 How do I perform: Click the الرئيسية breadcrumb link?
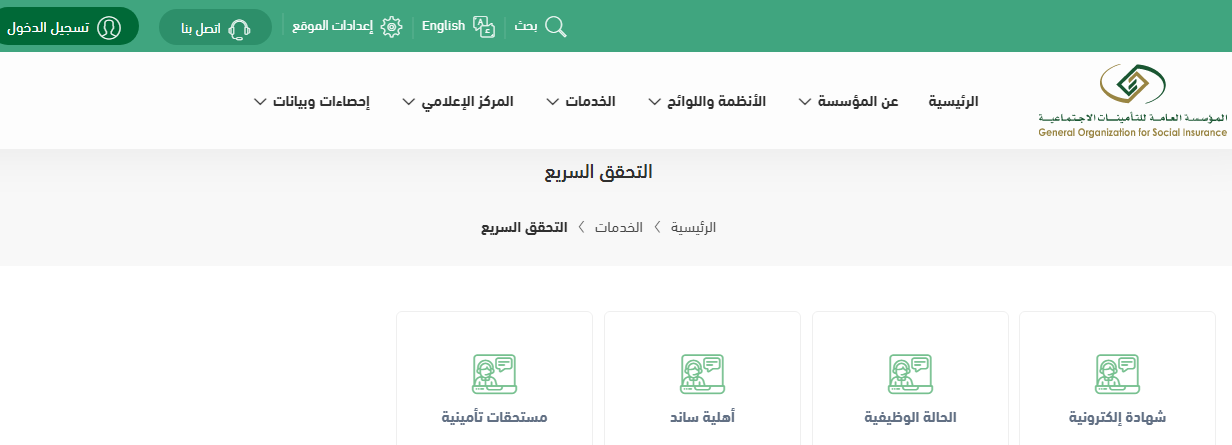point(693,227)
